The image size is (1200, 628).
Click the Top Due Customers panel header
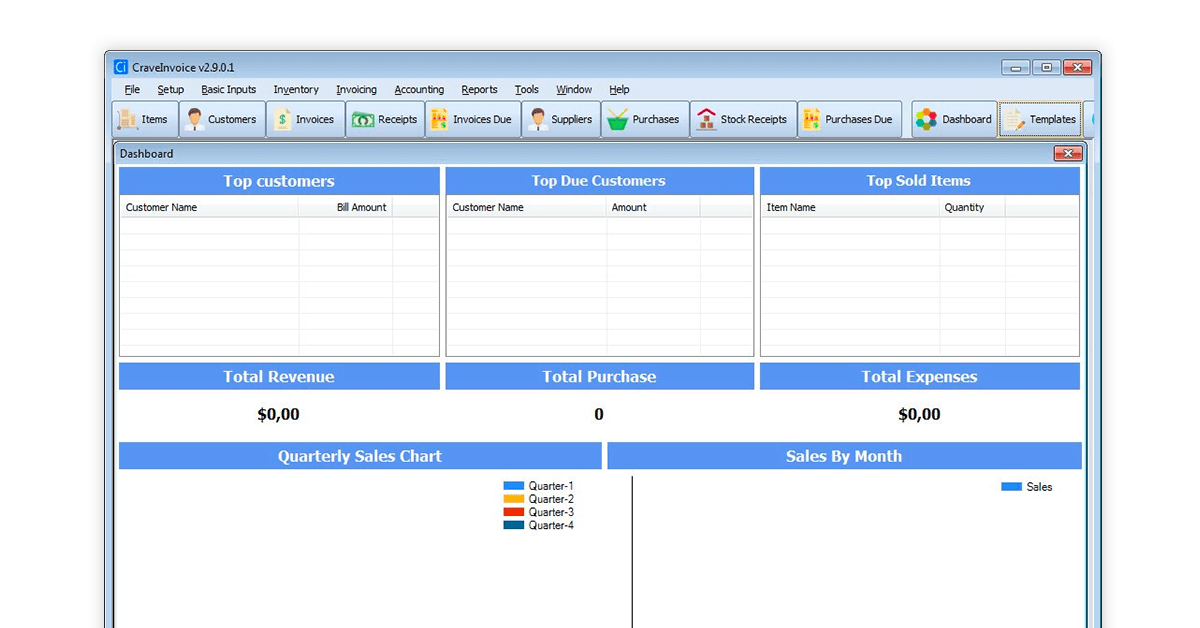[599, 181]
